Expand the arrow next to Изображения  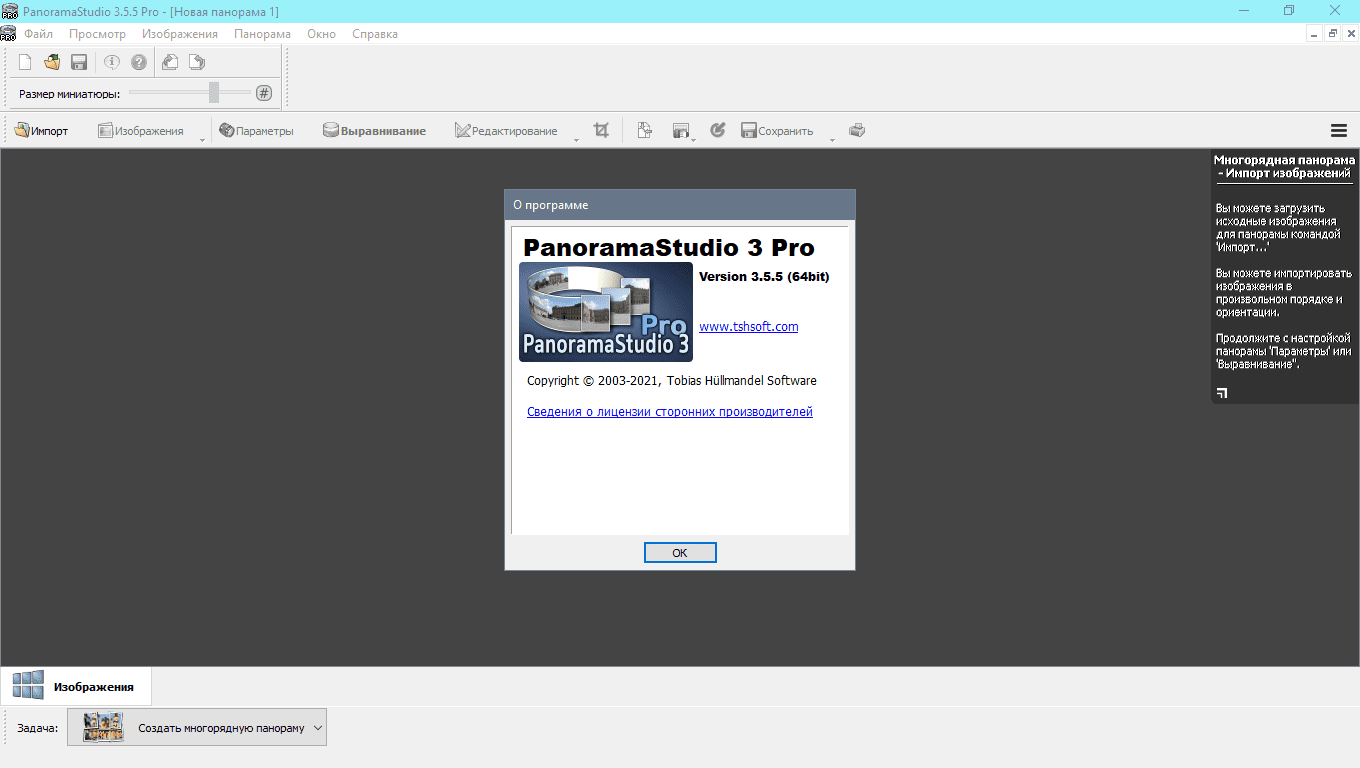[202, 138]
